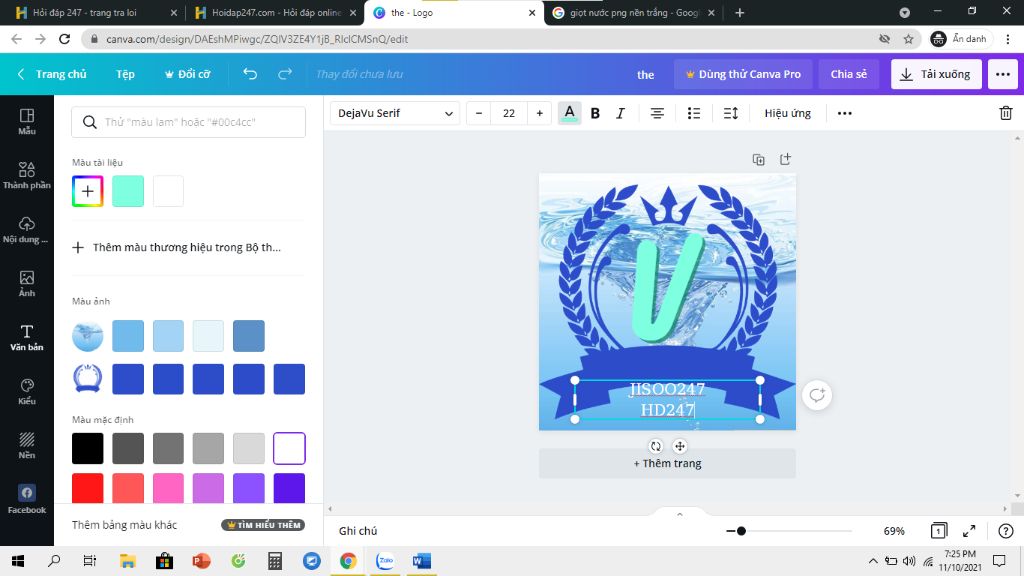Open the Kiểu styles panel

coord(27,391)
